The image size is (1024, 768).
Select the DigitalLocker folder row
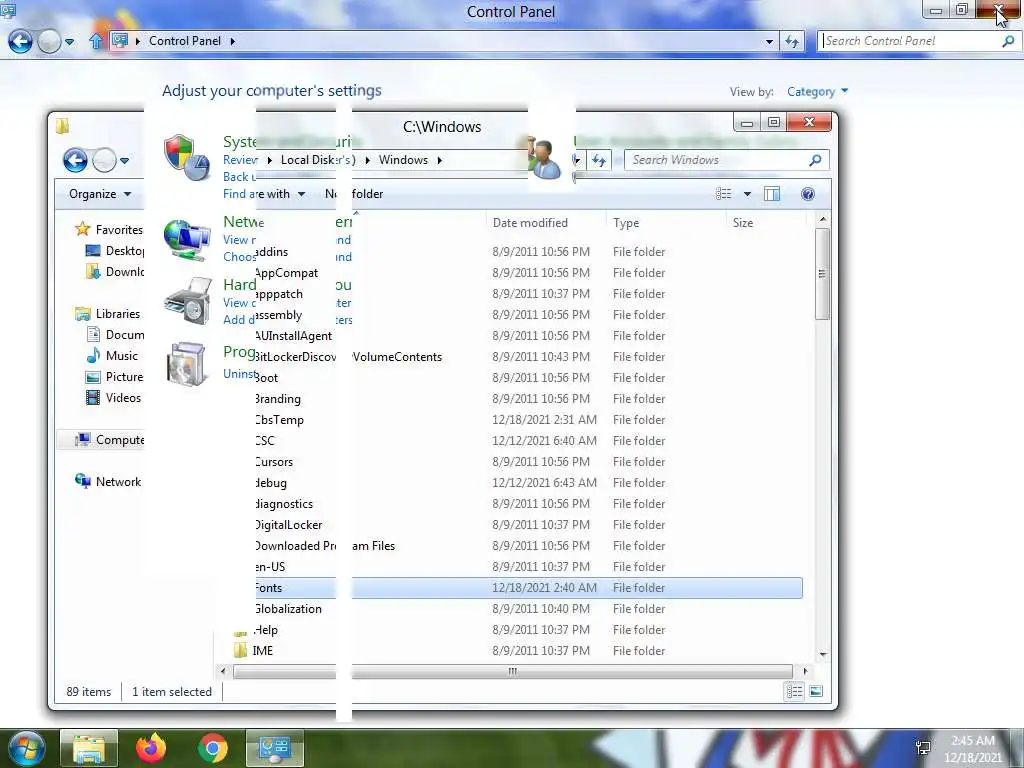pos(528,525)
